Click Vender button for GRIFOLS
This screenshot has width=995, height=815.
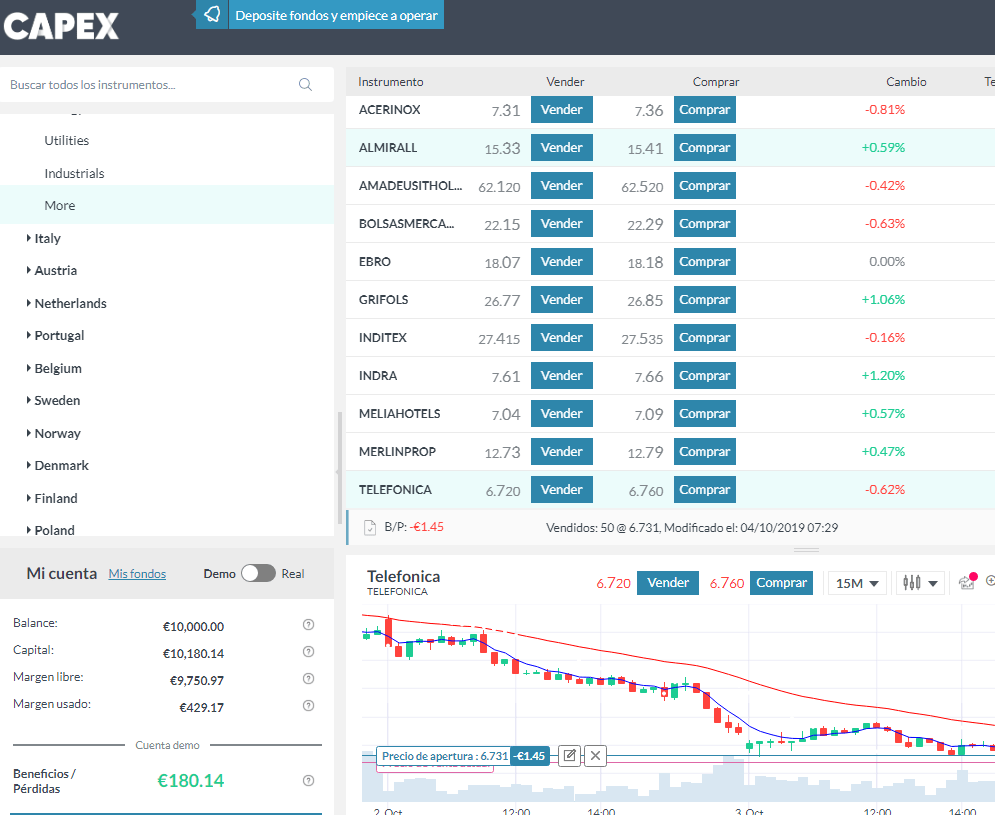pyautogui.click(x=561, y=300)
